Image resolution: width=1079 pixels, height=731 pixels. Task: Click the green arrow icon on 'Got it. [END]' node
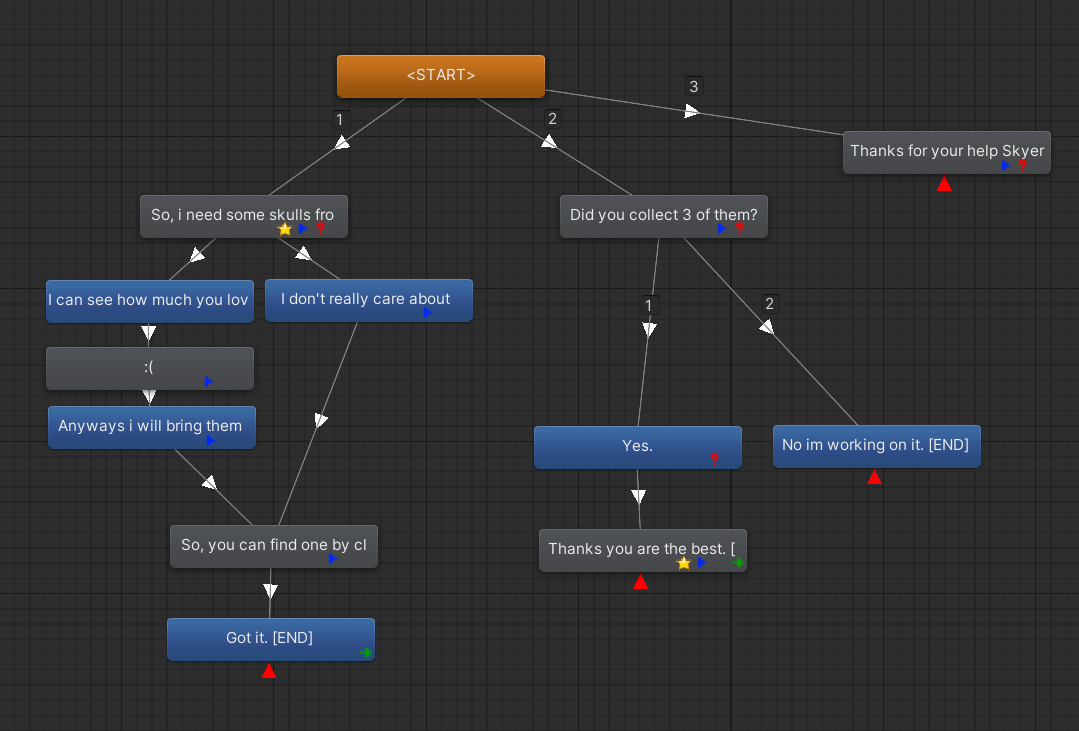point(366,652)
